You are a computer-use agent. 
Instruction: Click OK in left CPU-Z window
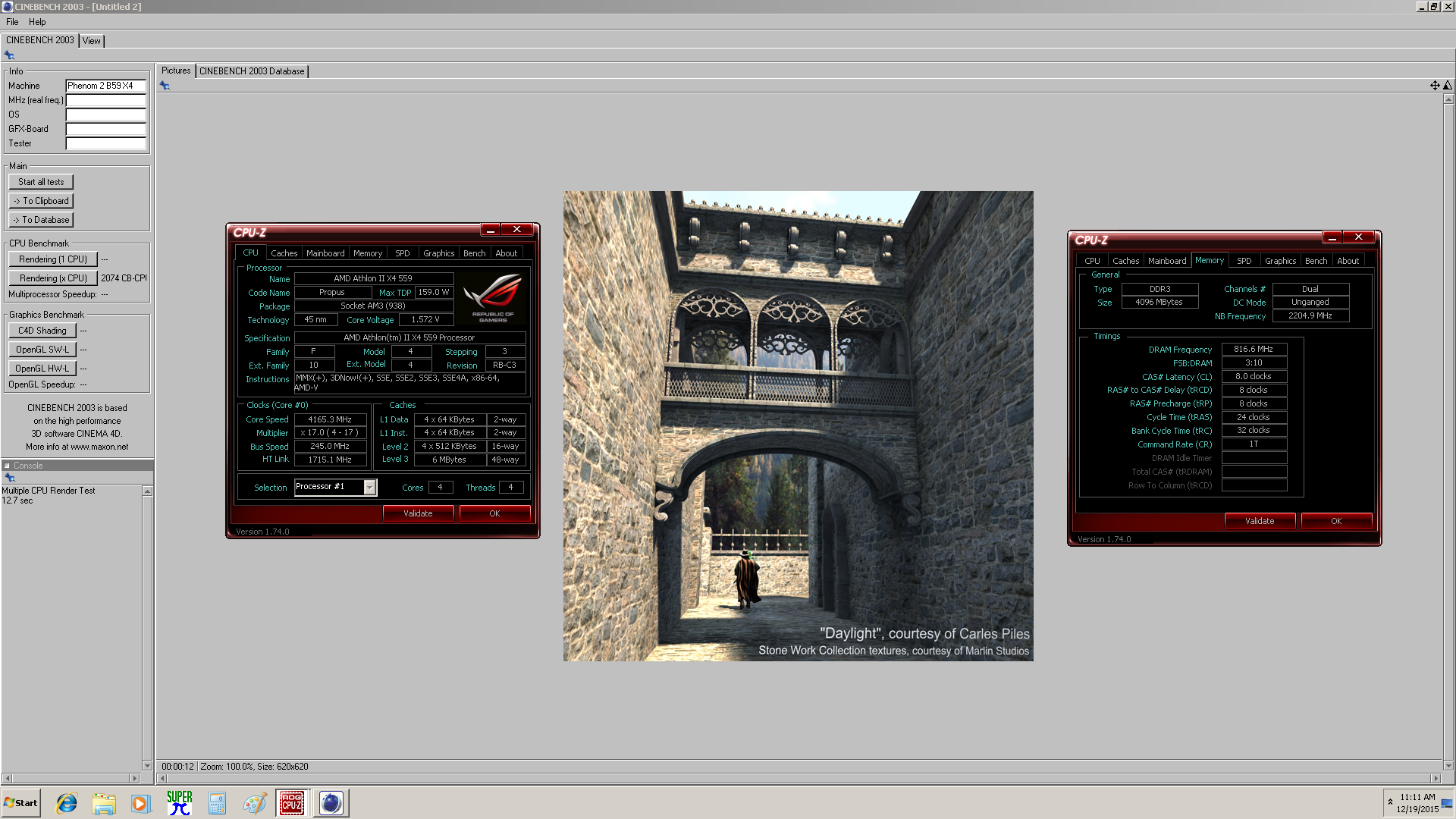click(x=494, y=513)
